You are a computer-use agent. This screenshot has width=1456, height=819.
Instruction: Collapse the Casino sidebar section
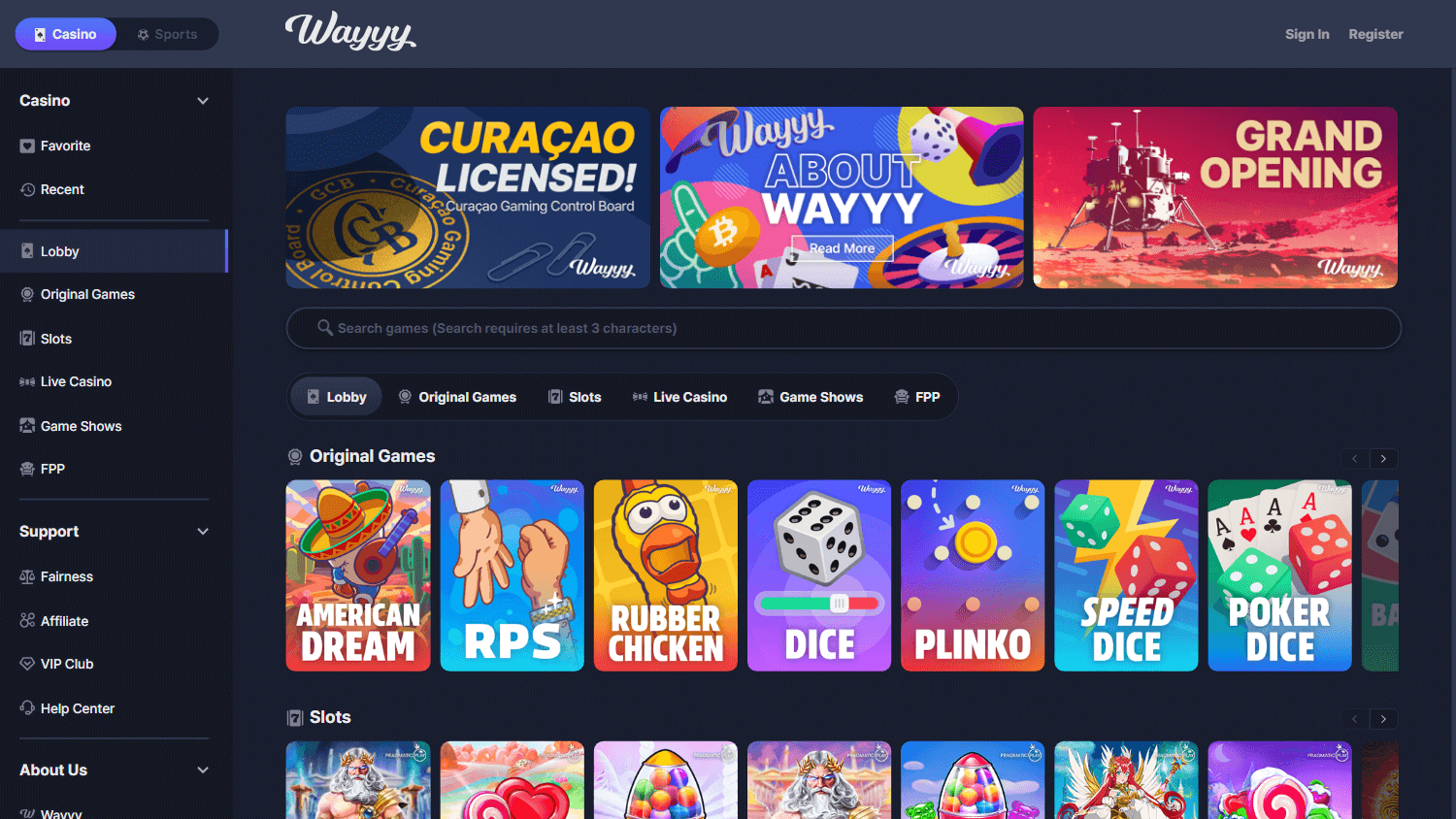pos(203,101)
